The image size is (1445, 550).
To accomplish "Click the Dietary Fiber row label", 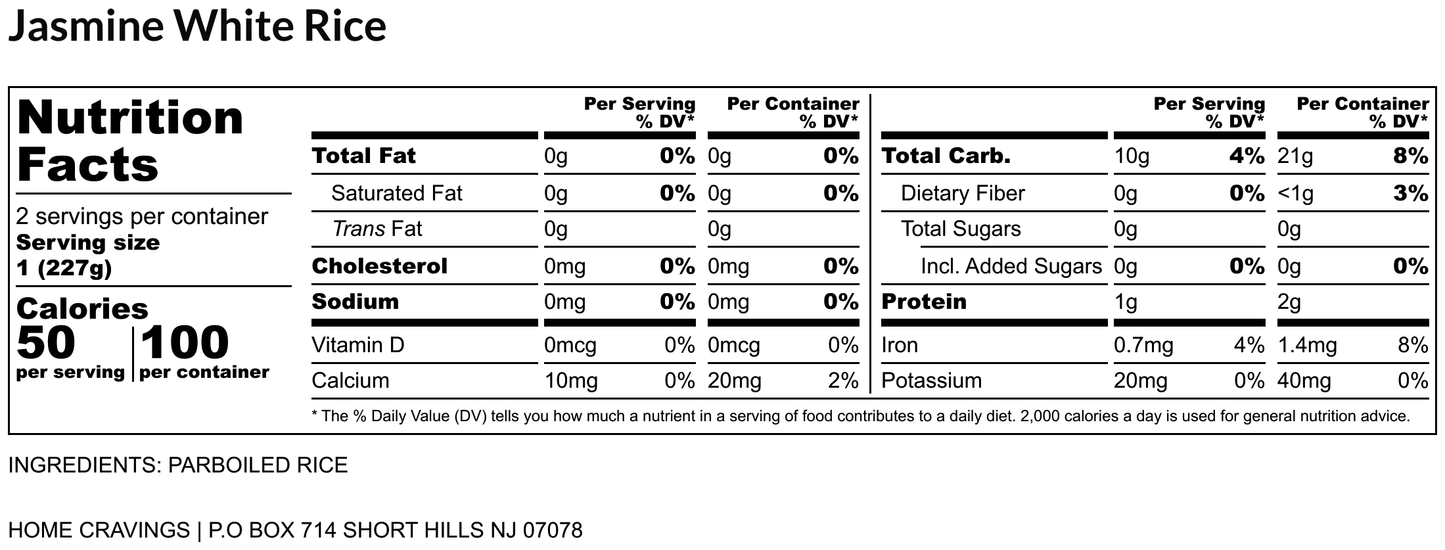I will pos(962,193).
